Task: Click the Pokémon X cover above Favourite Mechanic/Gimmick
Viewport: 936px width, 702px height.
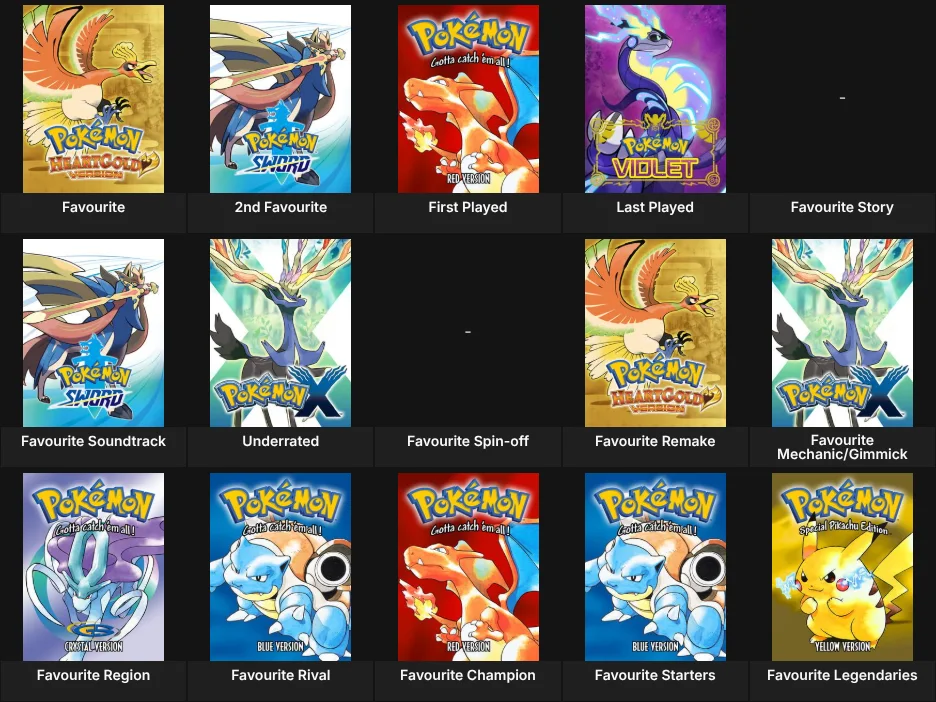Action: pyautogui.click(x=842, y=333)
